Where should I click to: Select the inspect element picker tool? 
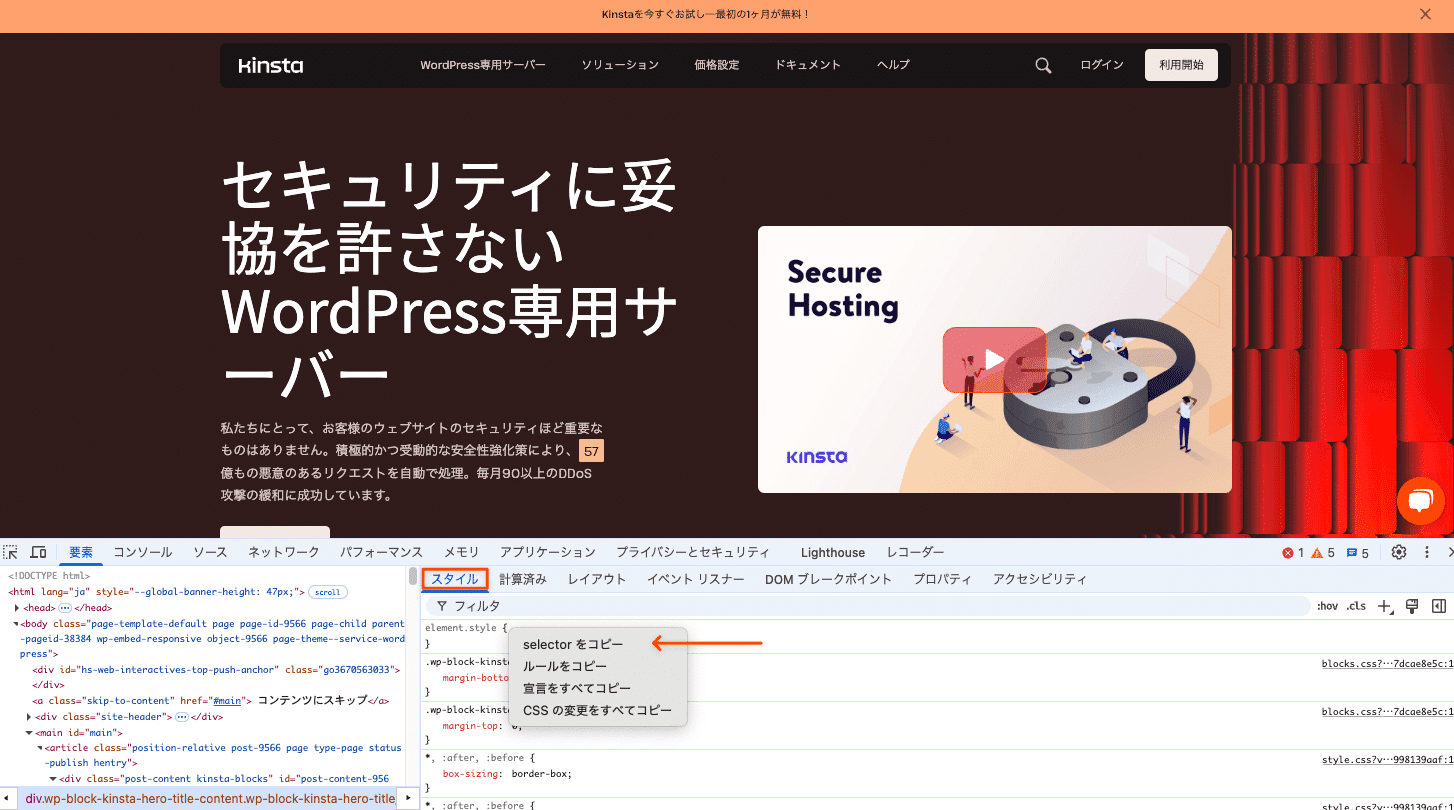point(11,551)
